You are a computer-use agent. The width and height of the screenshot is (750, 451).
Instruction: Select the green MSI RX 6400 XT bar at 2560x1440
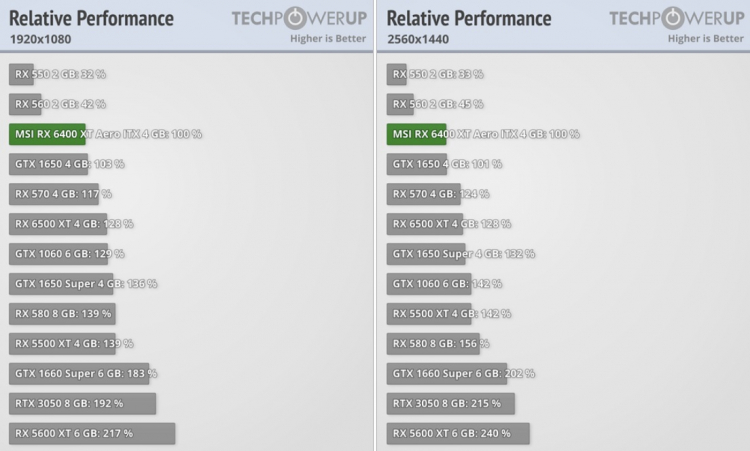416,134
